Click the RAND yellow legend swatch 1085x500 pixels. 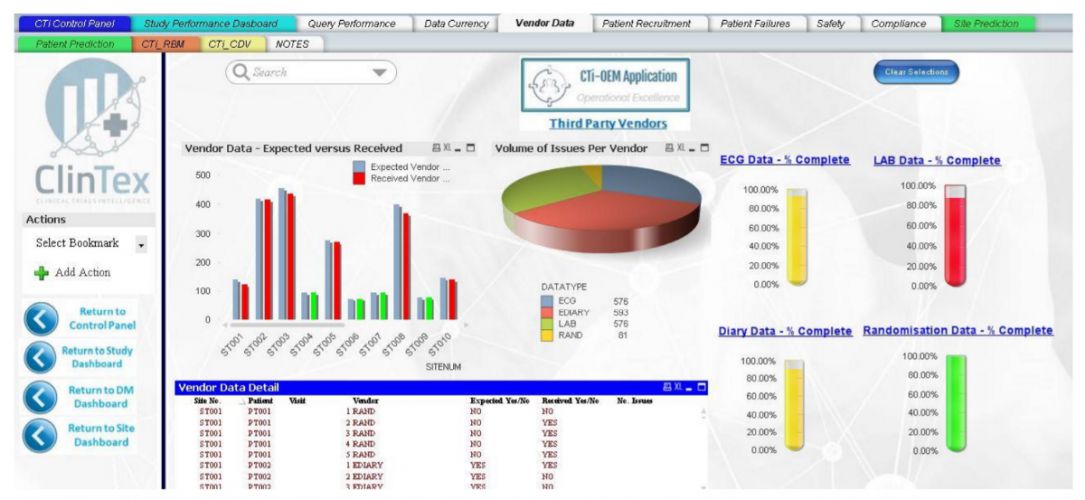(x=547, y=335)
